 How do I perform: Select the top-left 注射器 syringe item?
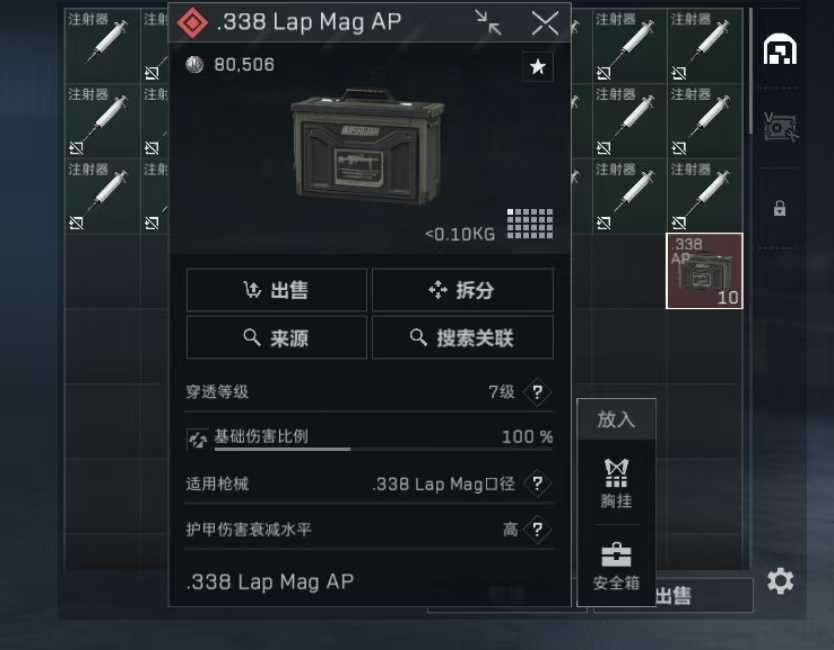(102, 46)
